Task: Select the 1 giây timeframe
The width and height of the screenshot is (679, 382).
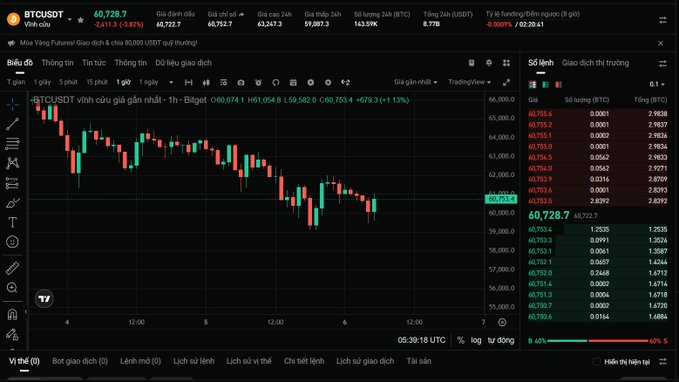Action: pos(42,82)
